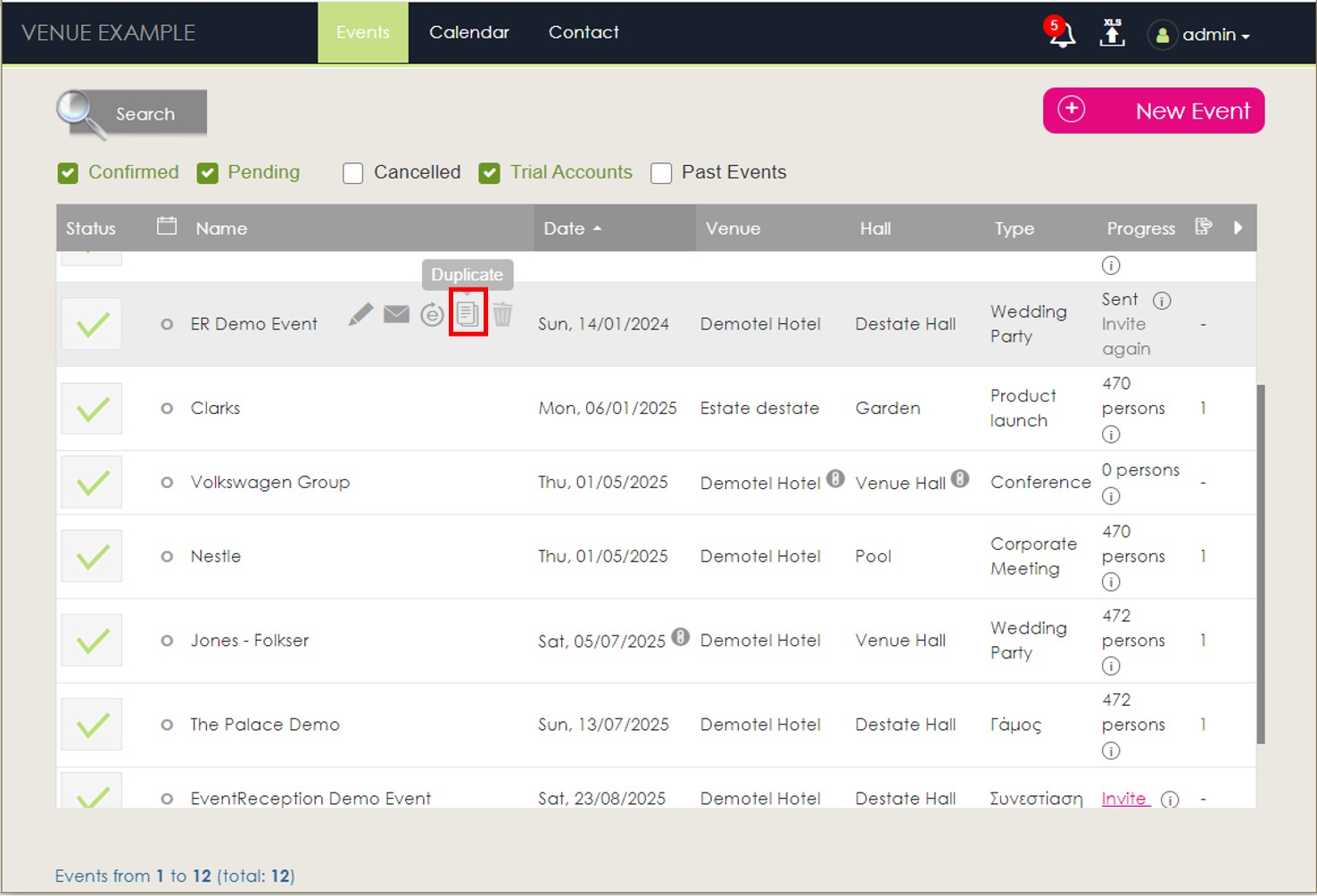This screenshot has height=896, width=1317.
Task: Click the magnifying glass search icon
Action: pyautogui.click(x=80, y=114)
